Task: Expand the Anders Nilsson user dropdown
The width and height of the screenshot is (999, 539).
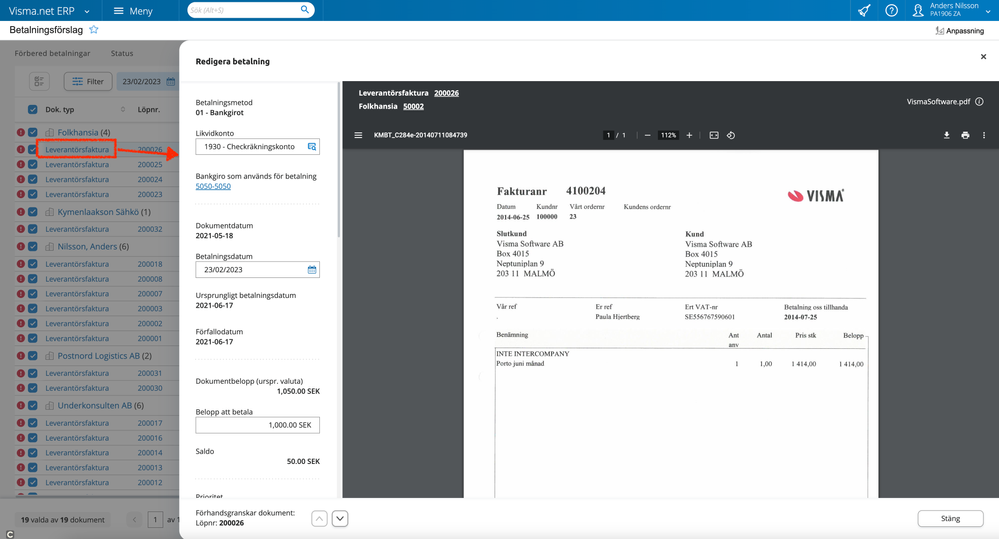Action: (x=988, y=11)
